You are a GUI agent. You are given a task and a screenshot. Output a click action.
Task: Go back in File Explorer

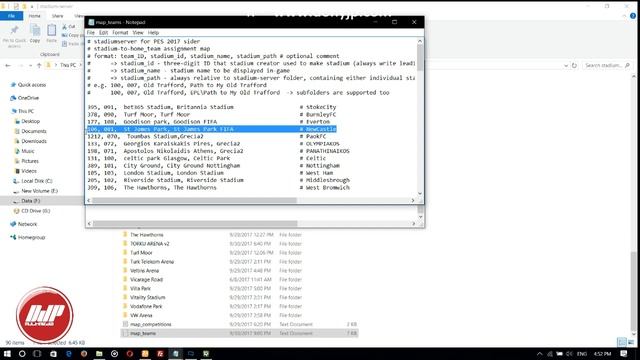pyautogui.click(x=8, y=65)
